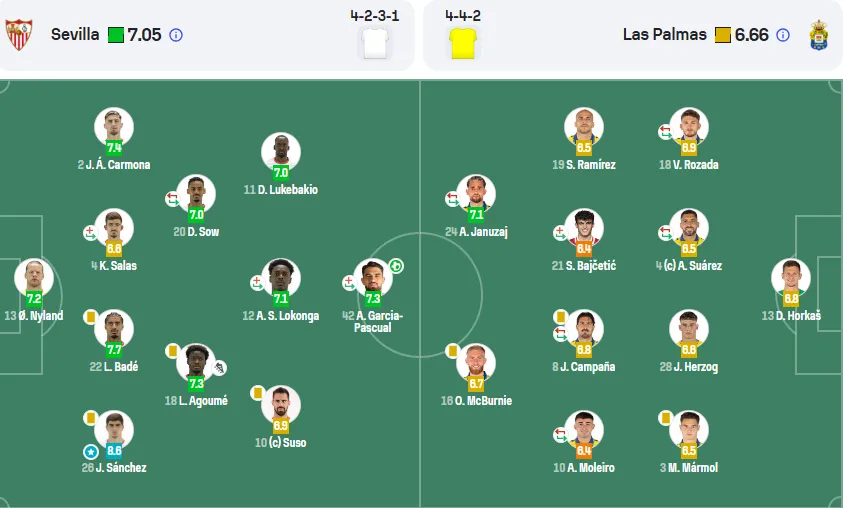Click the boot icon beside L. Agoumé
Screen dimensions: 843x508
[x=219, y=368]
